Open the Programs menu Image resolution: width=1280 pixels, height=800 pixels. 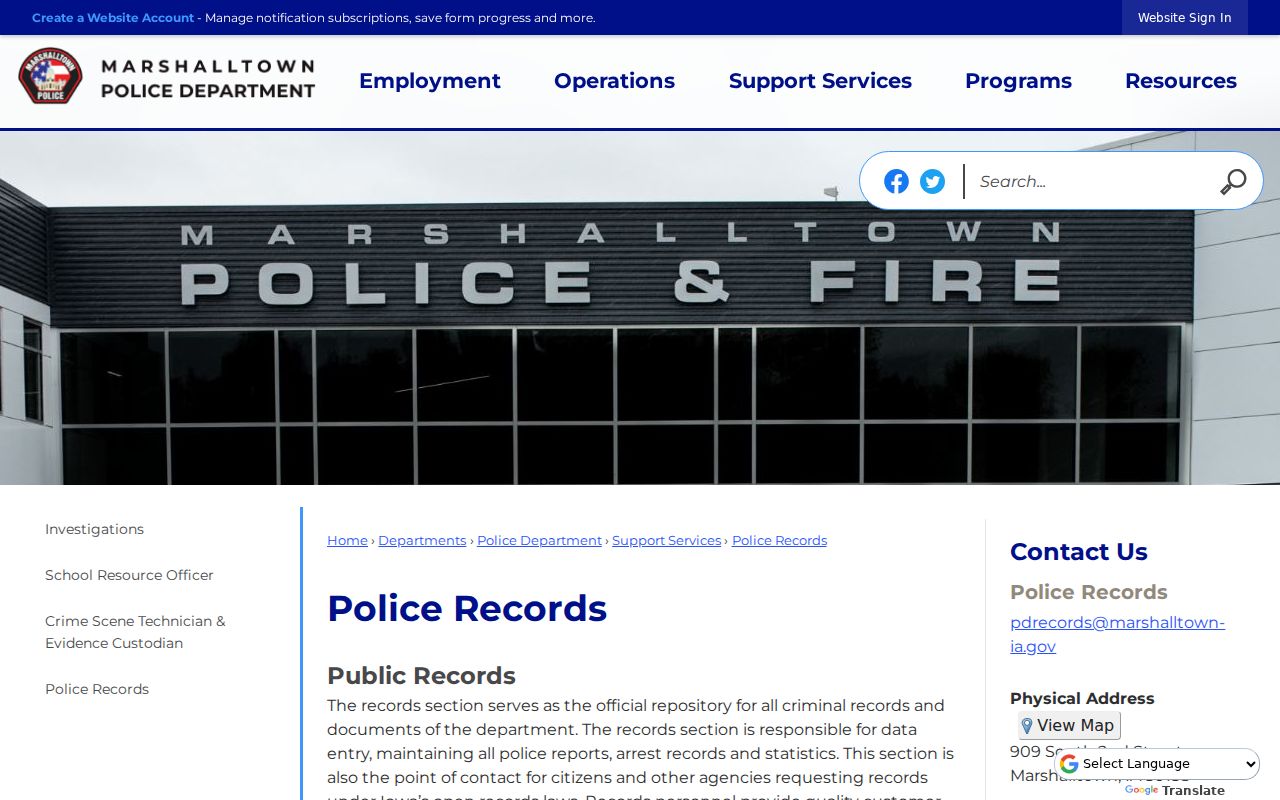[x=1018, y=81]
